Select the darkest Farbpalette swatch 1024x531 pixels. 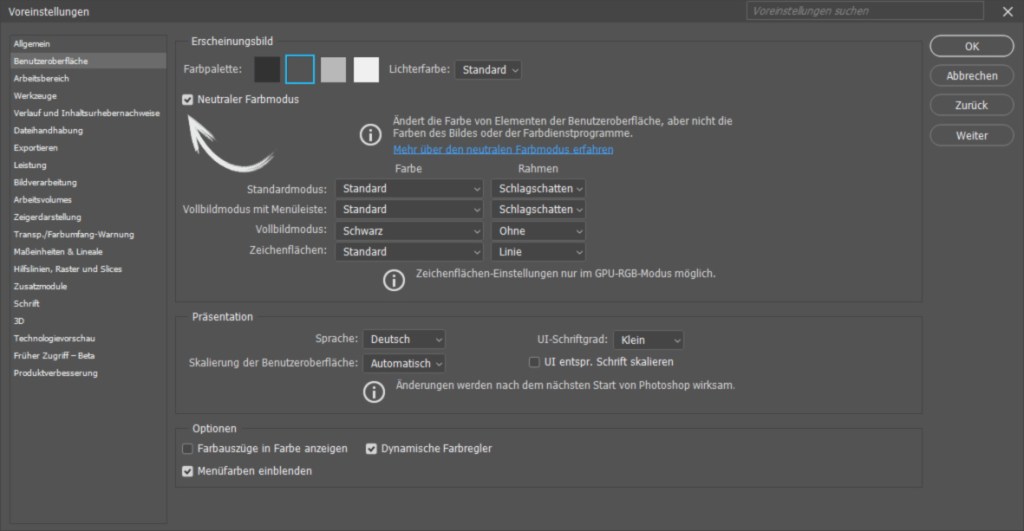coord(267,70)
